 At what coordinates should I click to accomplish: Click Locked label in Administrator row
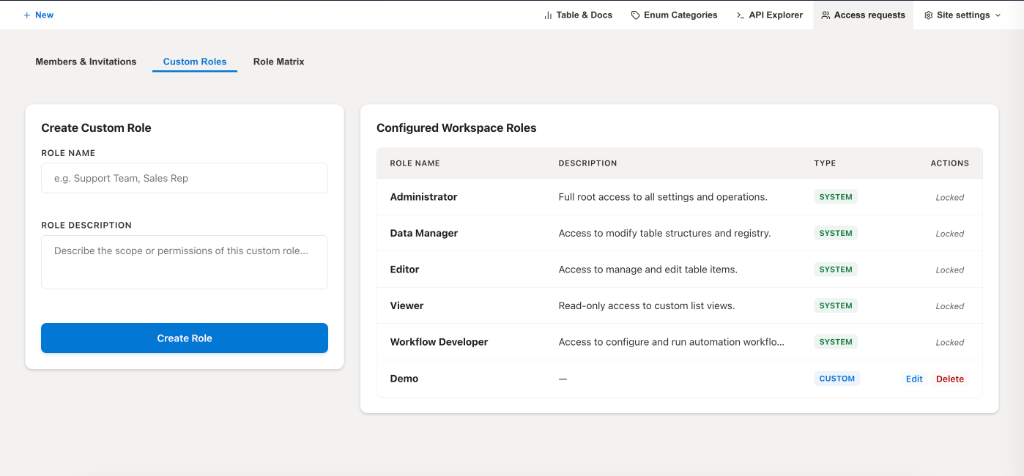[x=950, y=197]
